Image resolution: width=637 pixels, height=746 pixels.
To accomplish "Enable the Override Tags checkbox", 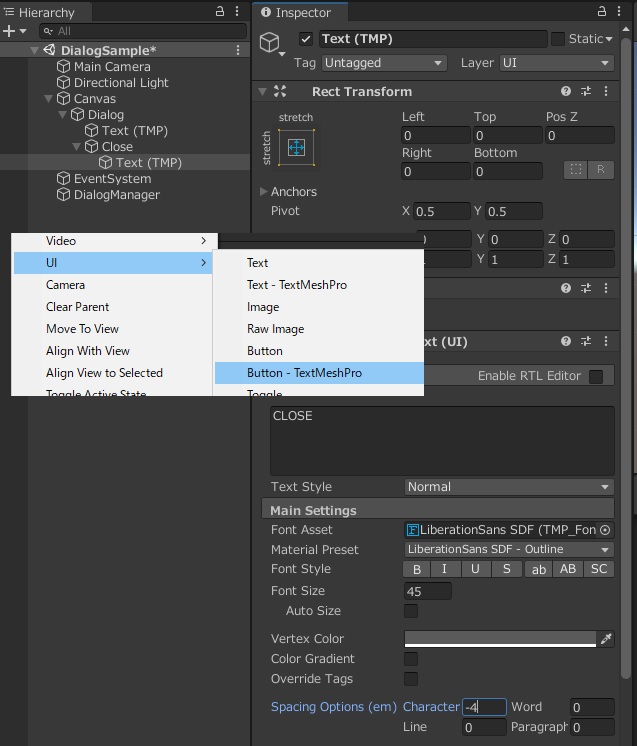I will pyautogui.click(x=411, y=679).
